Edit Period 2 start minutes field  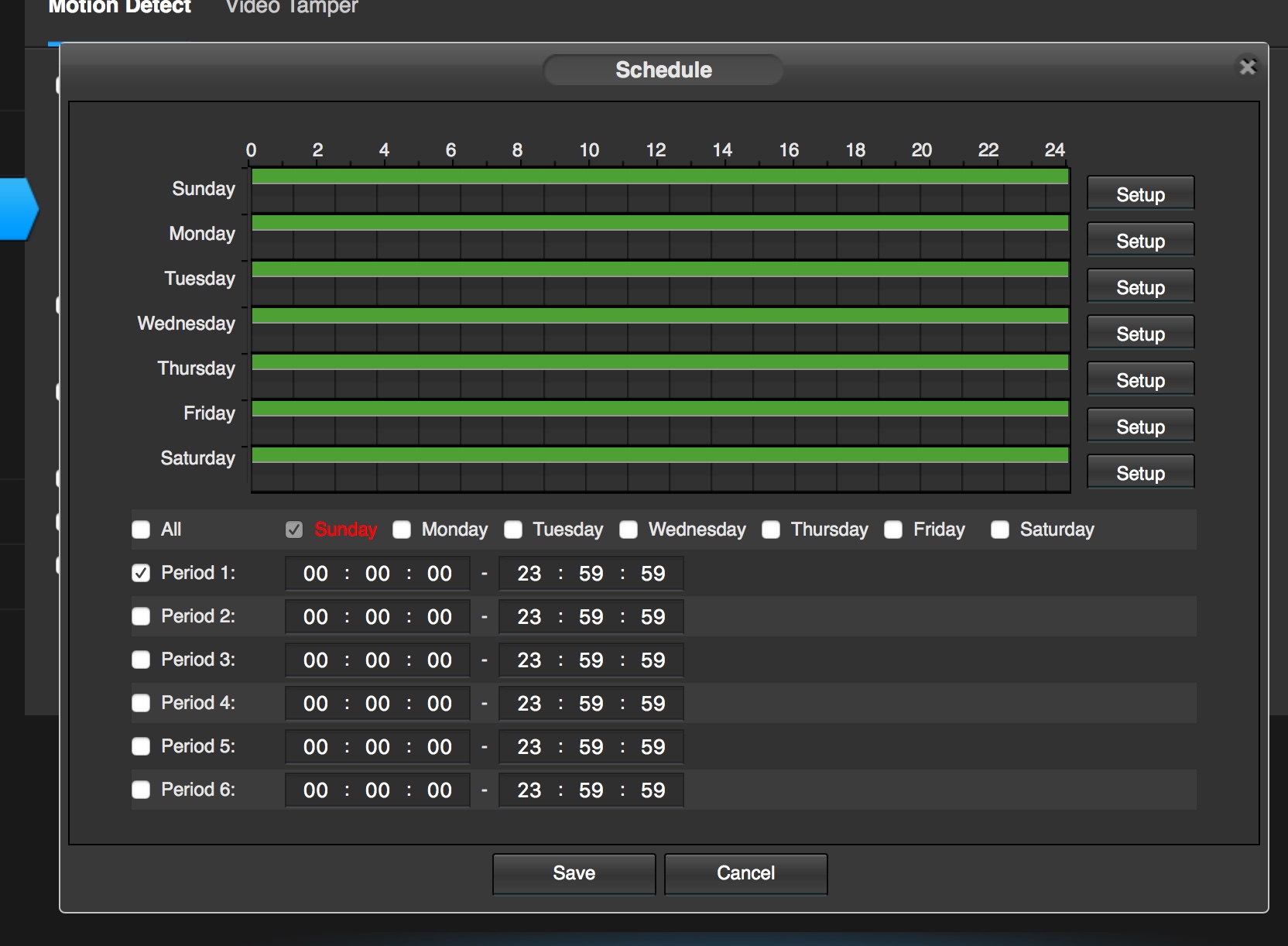(x=378, y=617)
